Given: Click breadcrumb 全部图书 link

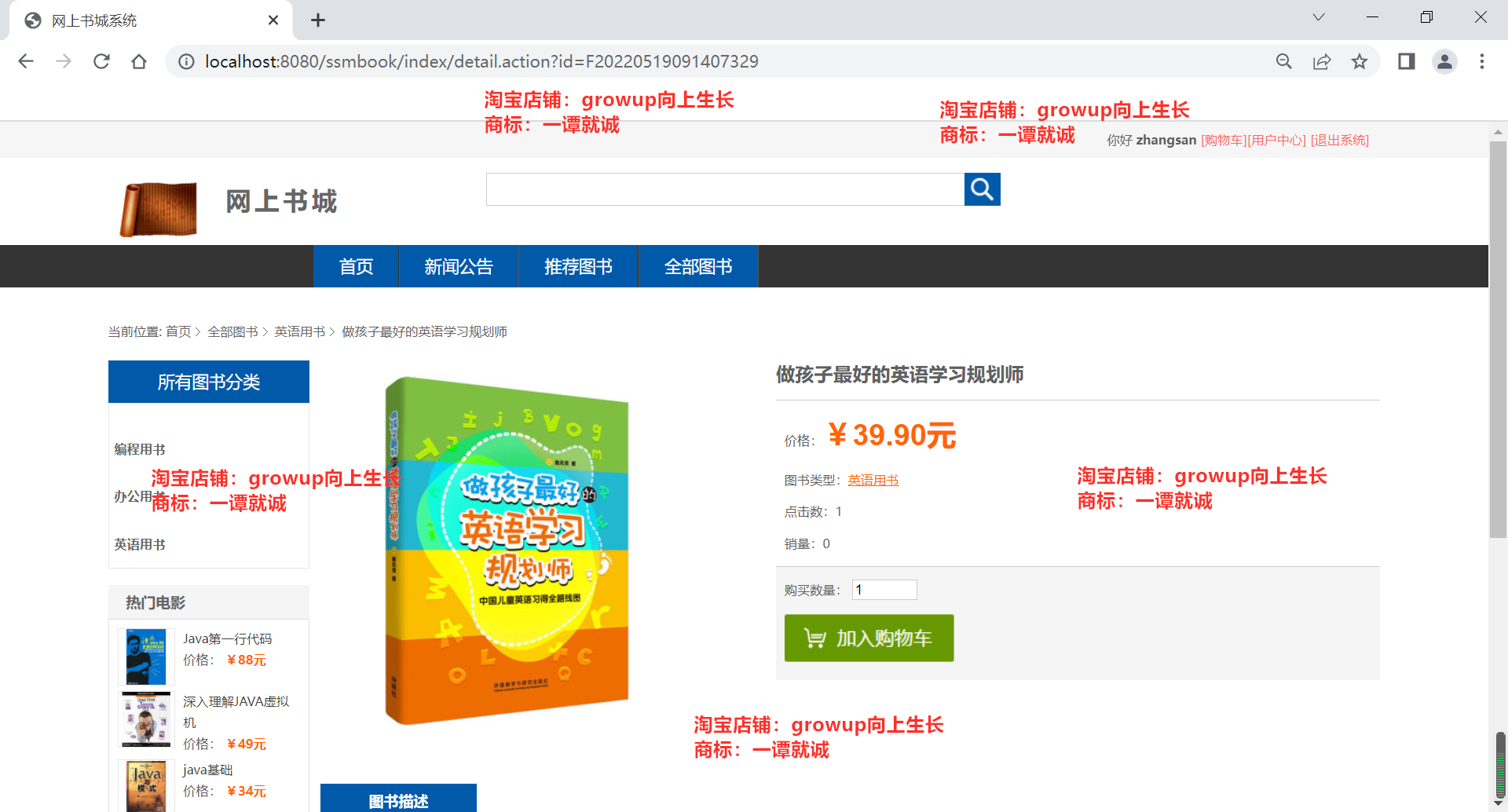Looking at the screenshot, I should [232, 331].
